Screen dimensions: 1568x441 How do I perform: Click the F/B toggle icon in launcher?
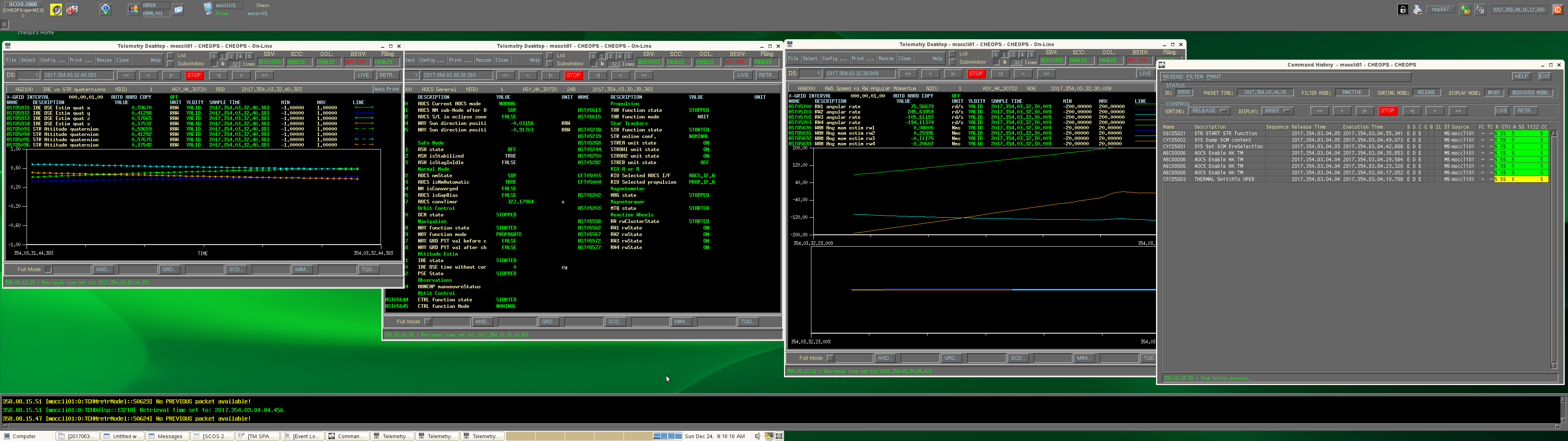(x=1480, y=10)
